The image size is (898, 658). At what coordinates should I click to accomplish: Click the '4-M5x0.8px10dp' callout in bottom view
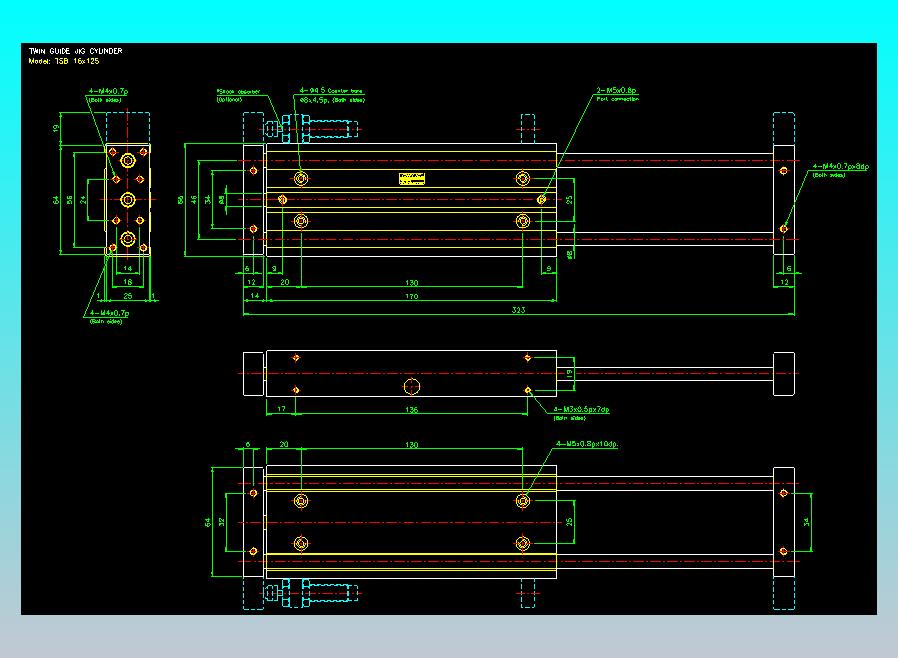pos(587,444)
